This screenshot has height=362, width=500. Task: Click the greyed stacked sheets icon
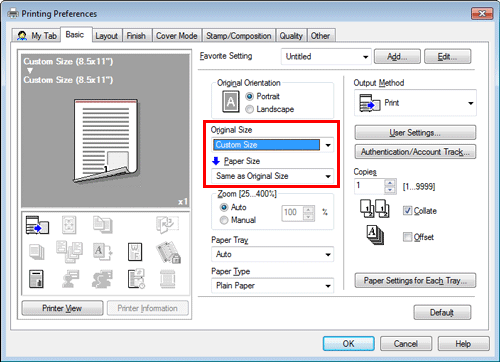click(x=36, y=252)
